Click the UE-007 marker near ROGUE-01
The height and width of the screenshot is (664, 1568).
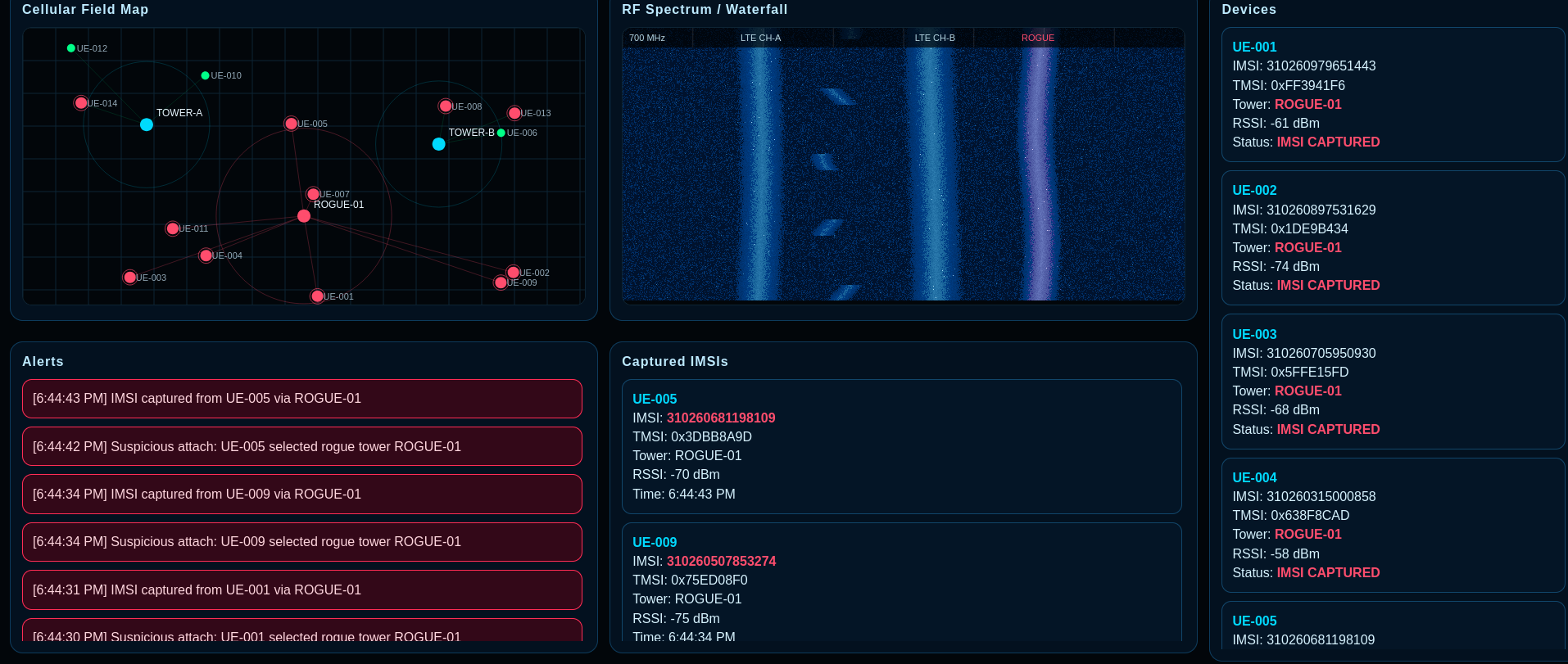[x=313, y=194]
